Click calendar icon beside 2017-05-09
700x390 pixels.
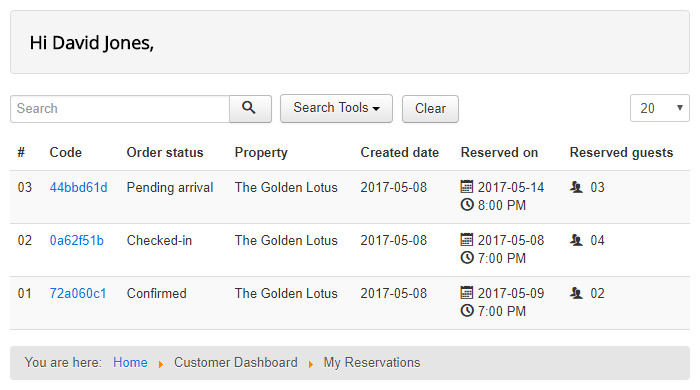coord(467,293)
